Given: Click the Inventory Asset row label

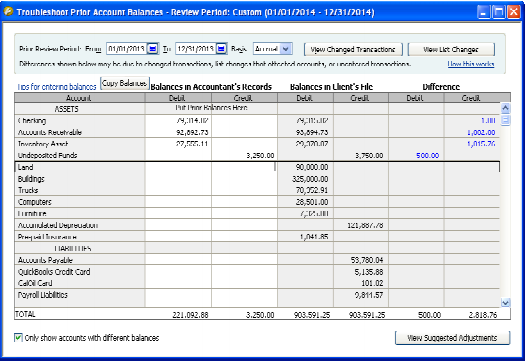Looking at the screenshot, I should [43, 144].
